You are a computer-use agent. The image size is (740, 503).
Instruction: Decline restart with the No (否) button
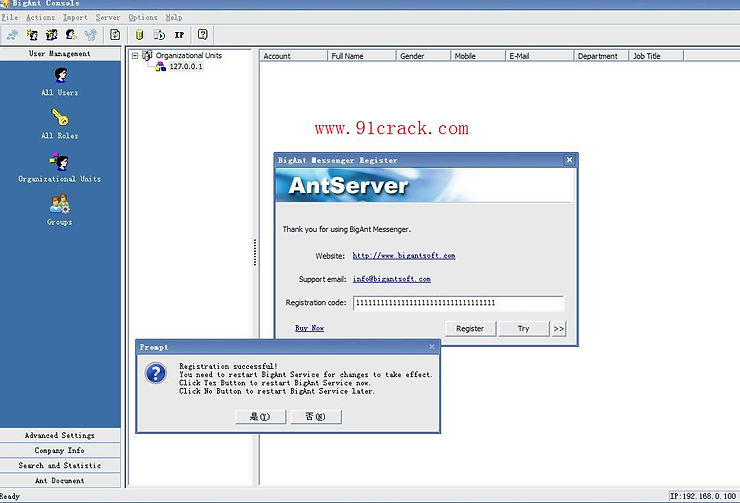[316, 417]
